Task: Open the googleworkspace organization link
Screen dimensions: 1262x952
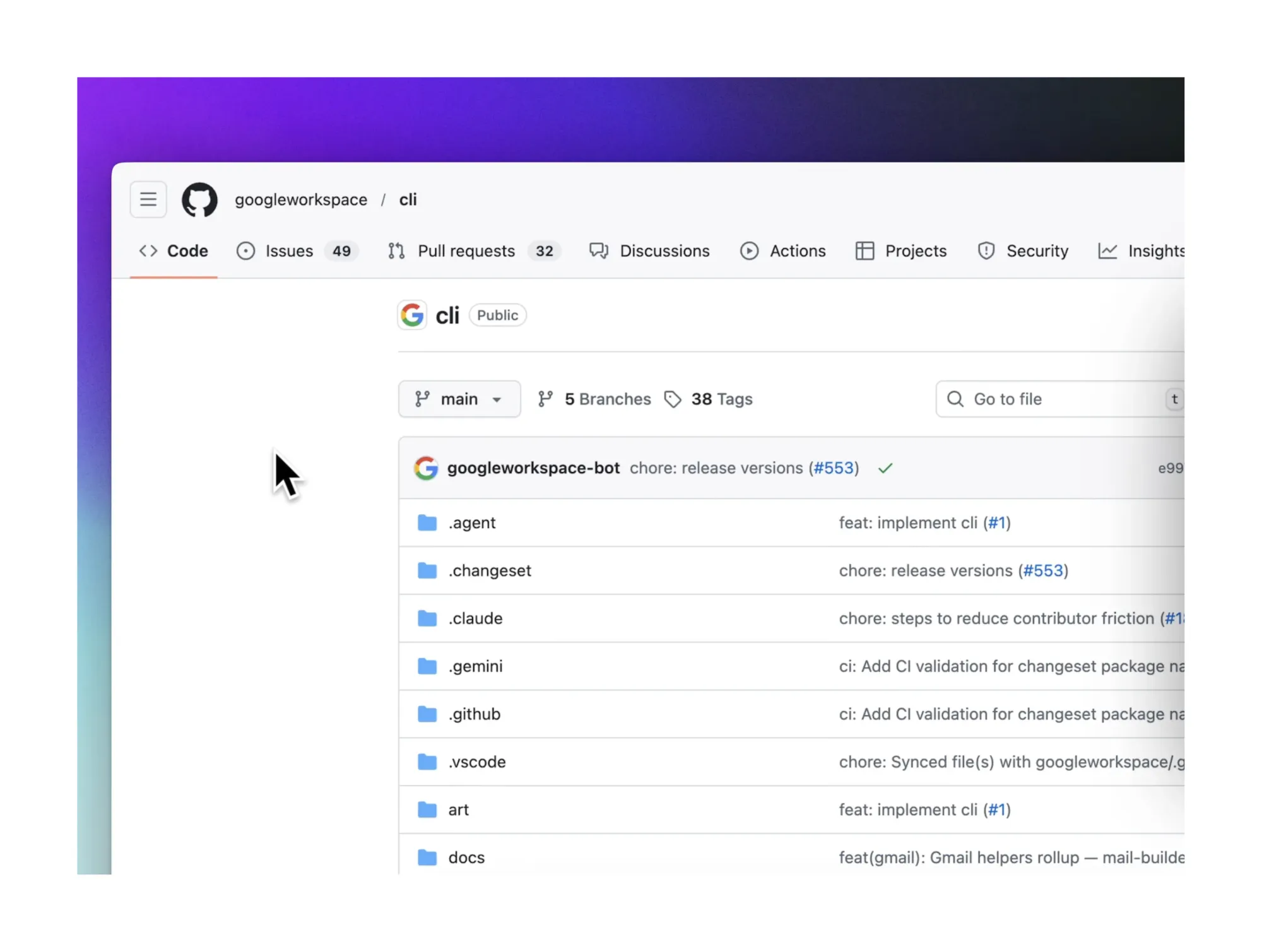Action: (x=301, y=200)
